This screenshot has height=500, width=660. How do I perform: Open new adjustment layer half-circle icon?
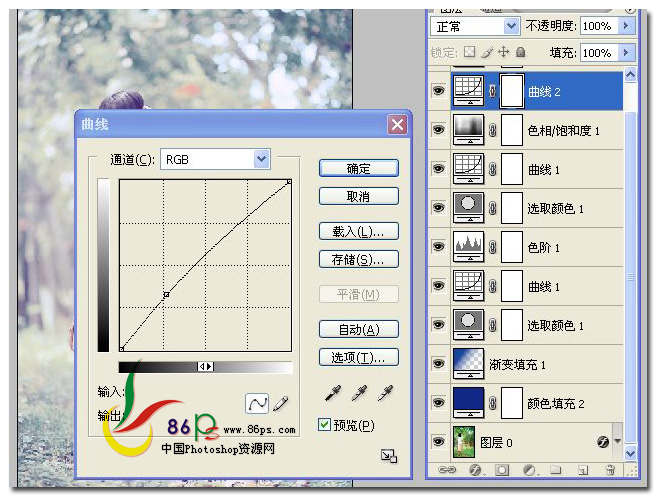530,470
